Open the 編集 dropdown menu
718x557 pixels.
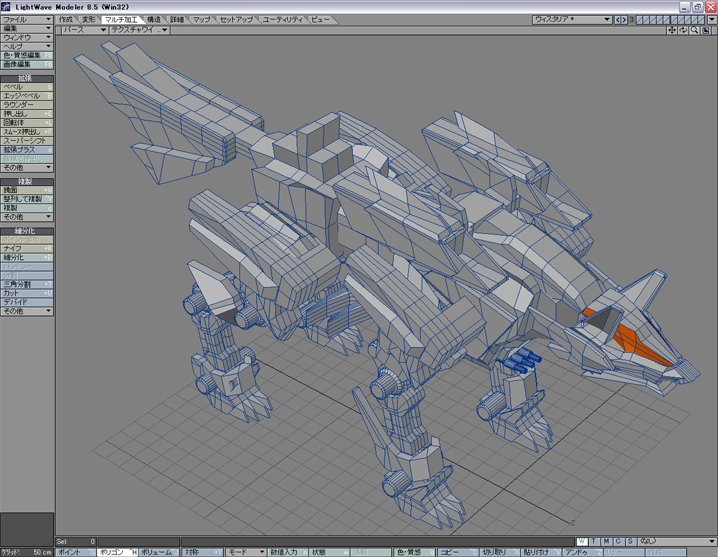tap(27, 28)
